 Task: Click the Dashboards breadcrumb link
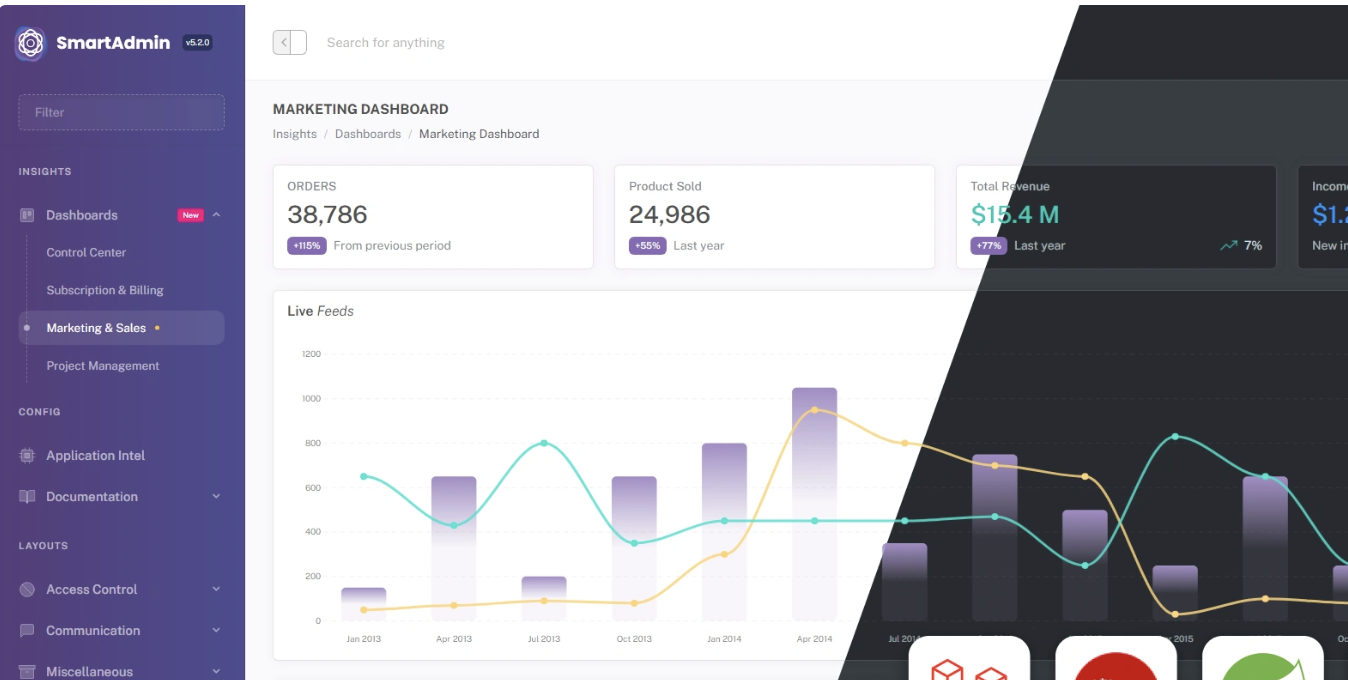[x=368, y=134]
